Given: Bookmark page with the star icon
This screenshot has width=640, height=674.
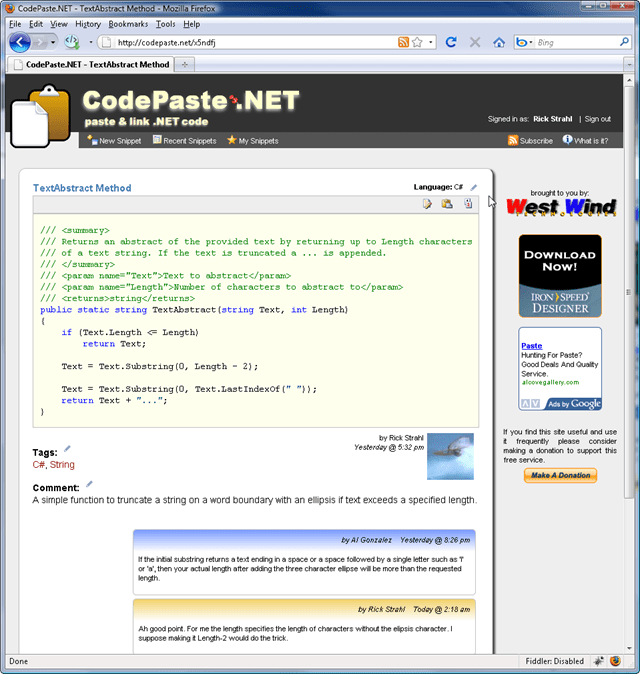Looking at the screenshot, I should 417,42.
